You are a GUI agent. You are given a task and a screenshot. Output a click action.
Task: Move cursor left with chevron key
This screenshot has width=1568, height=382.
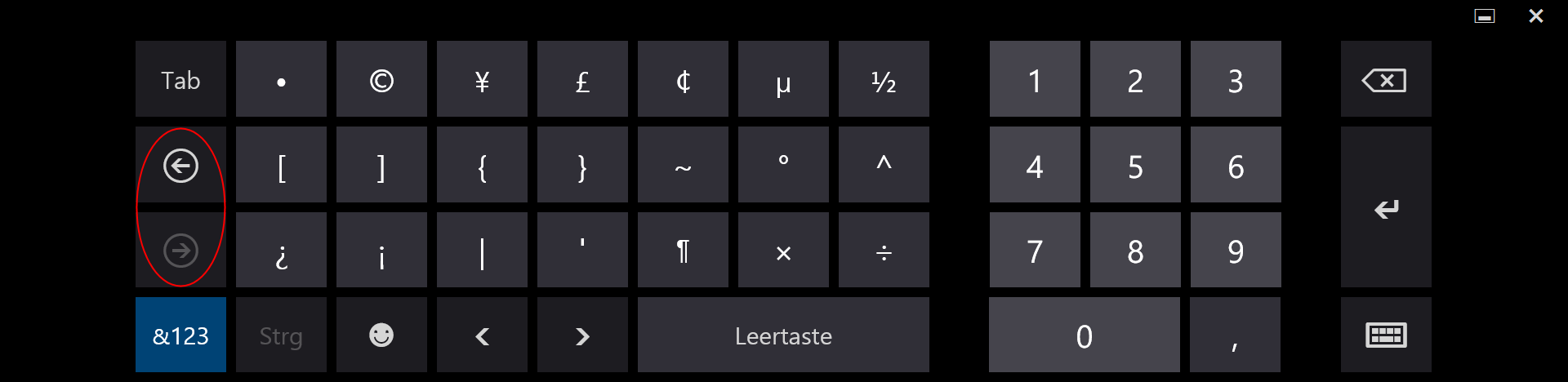(482, 335)
